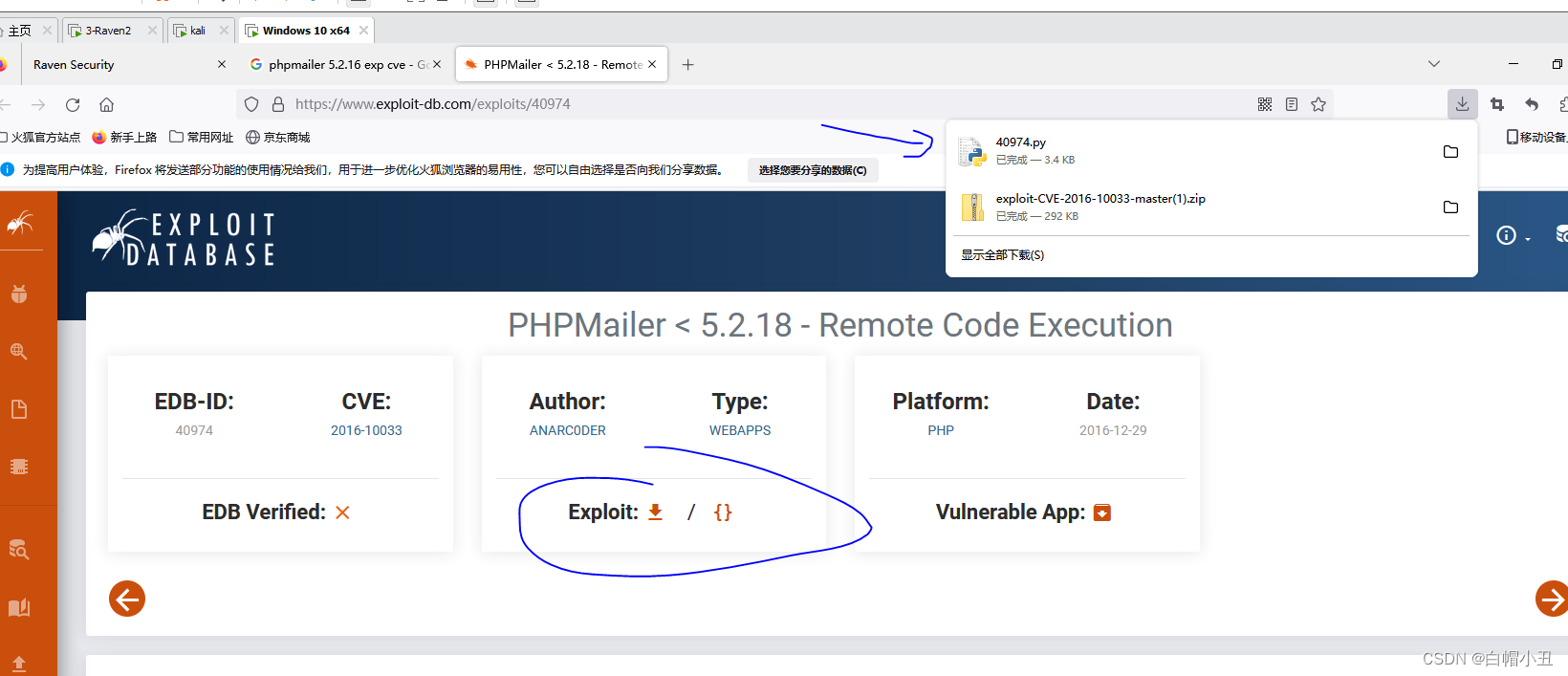This screenshot has width=1568, height=676.
Task: Open the sidebar search EDB icon
Action: [19, 549]
